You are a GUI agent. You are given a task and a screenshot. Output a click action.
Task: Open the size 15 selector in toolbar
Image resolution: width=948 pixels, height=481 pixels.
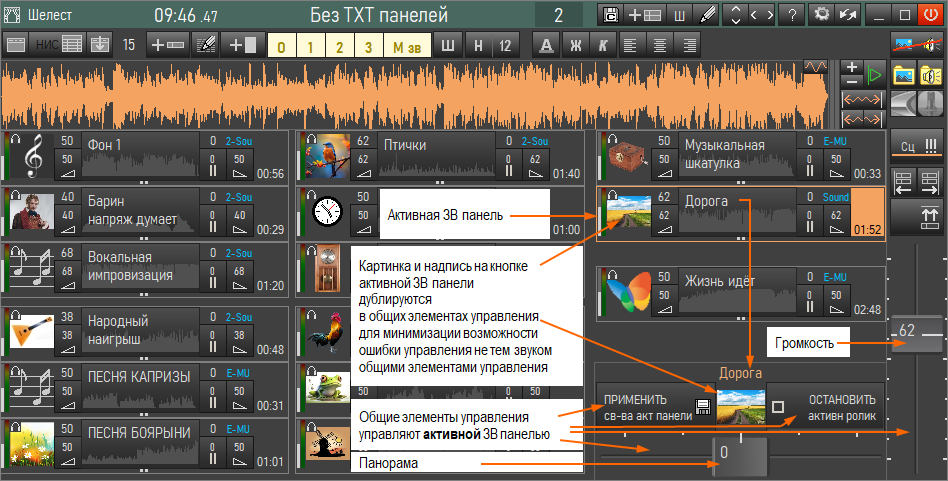pos(129,45)
